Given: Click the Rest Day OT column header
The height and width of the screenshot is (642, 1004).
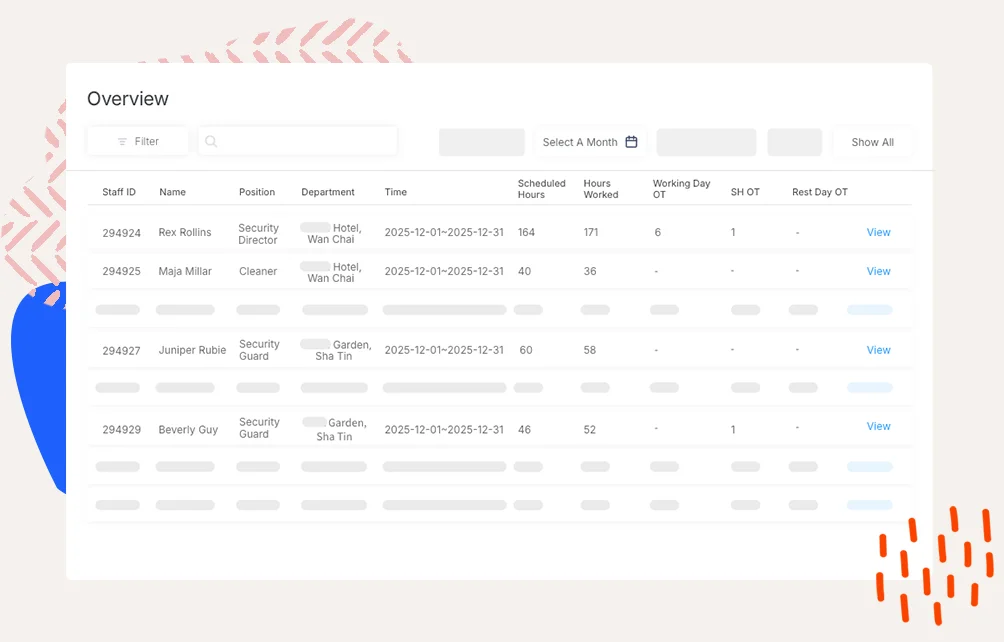Looking at the screenshot, I should pyautogui.click(x=819, y=192).
